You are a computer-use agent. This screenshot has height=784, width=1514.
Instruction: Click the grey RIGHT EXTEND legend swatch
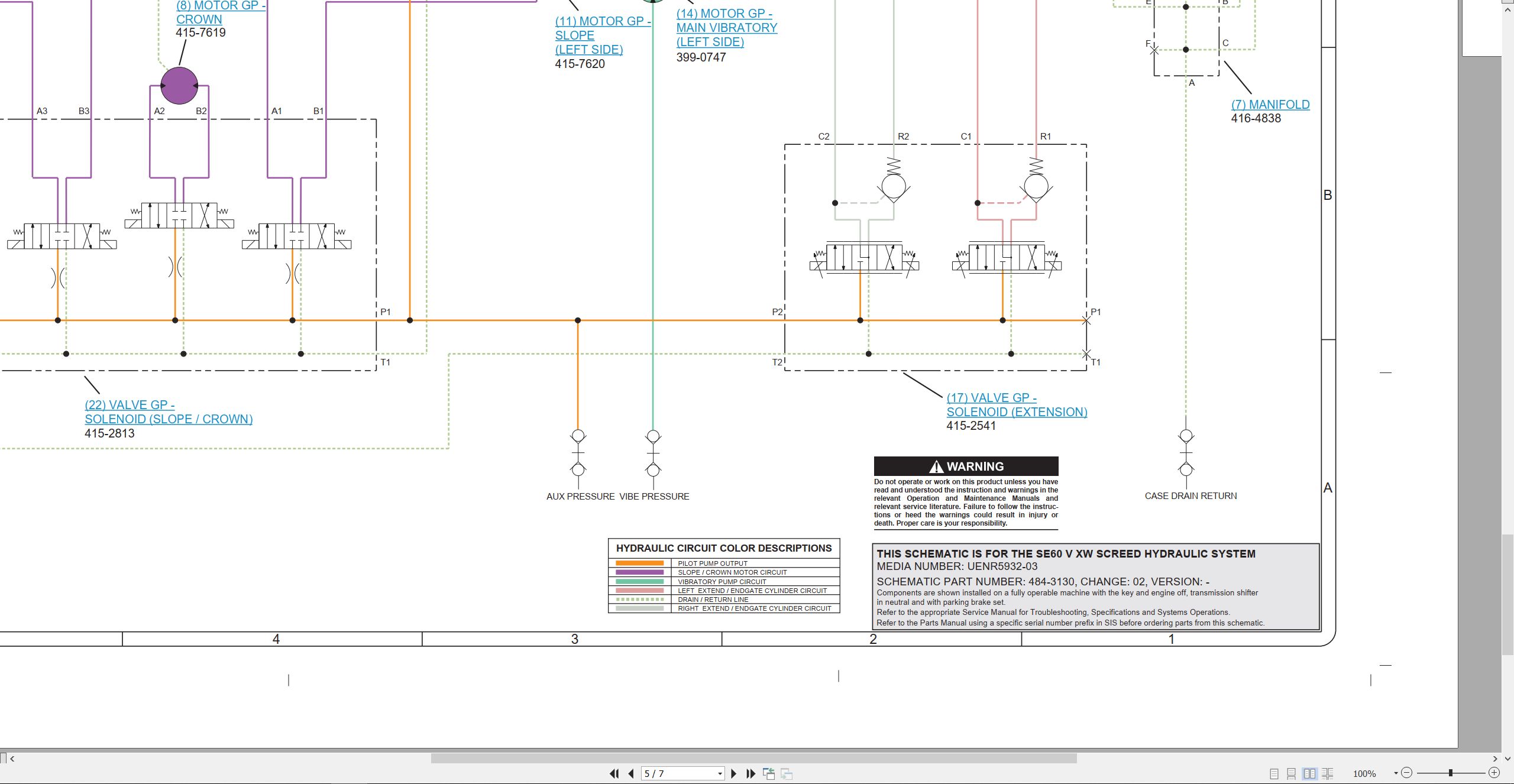pos(639,608)
